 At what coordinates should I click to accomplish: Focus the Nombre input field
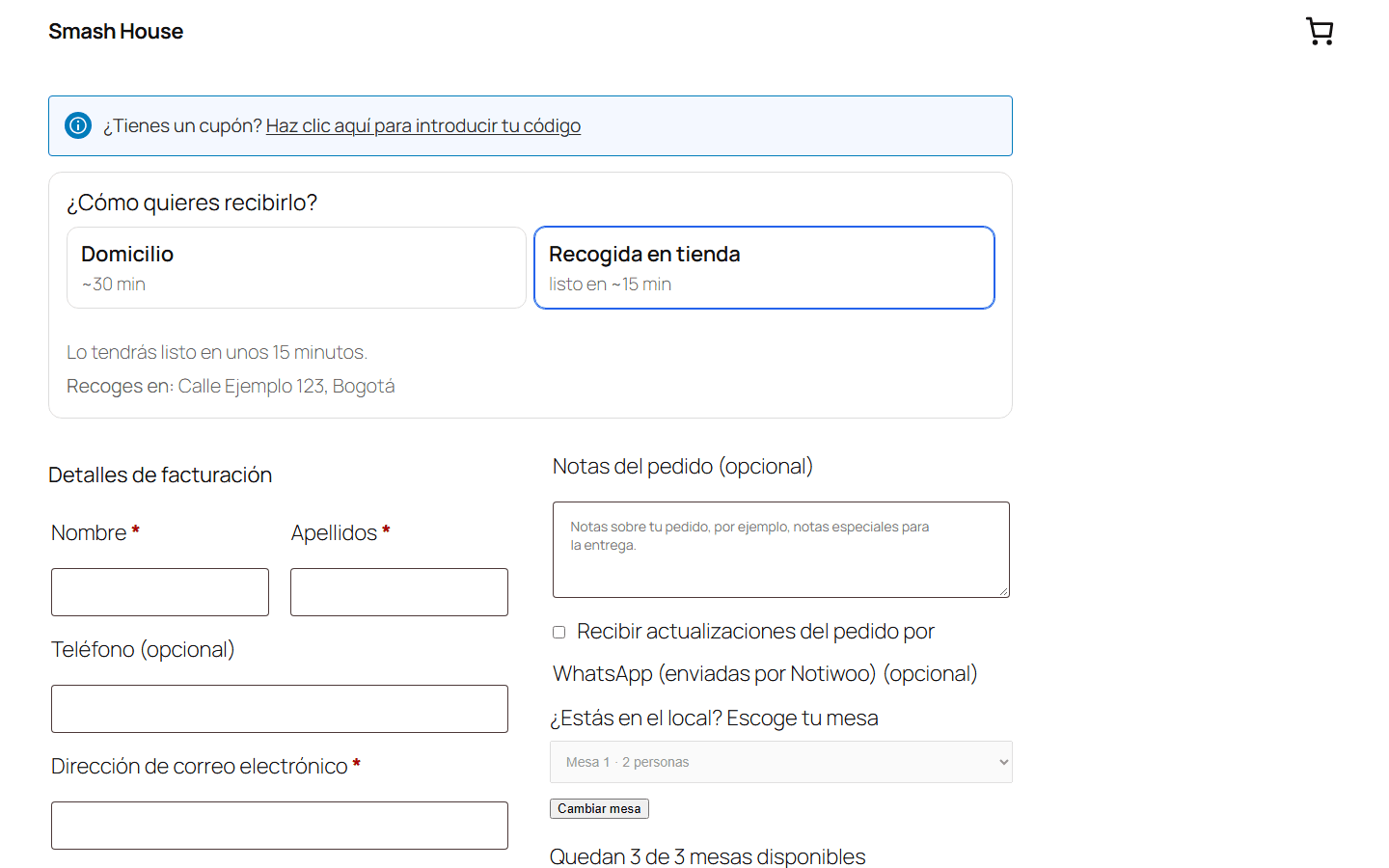coord(160,592)
